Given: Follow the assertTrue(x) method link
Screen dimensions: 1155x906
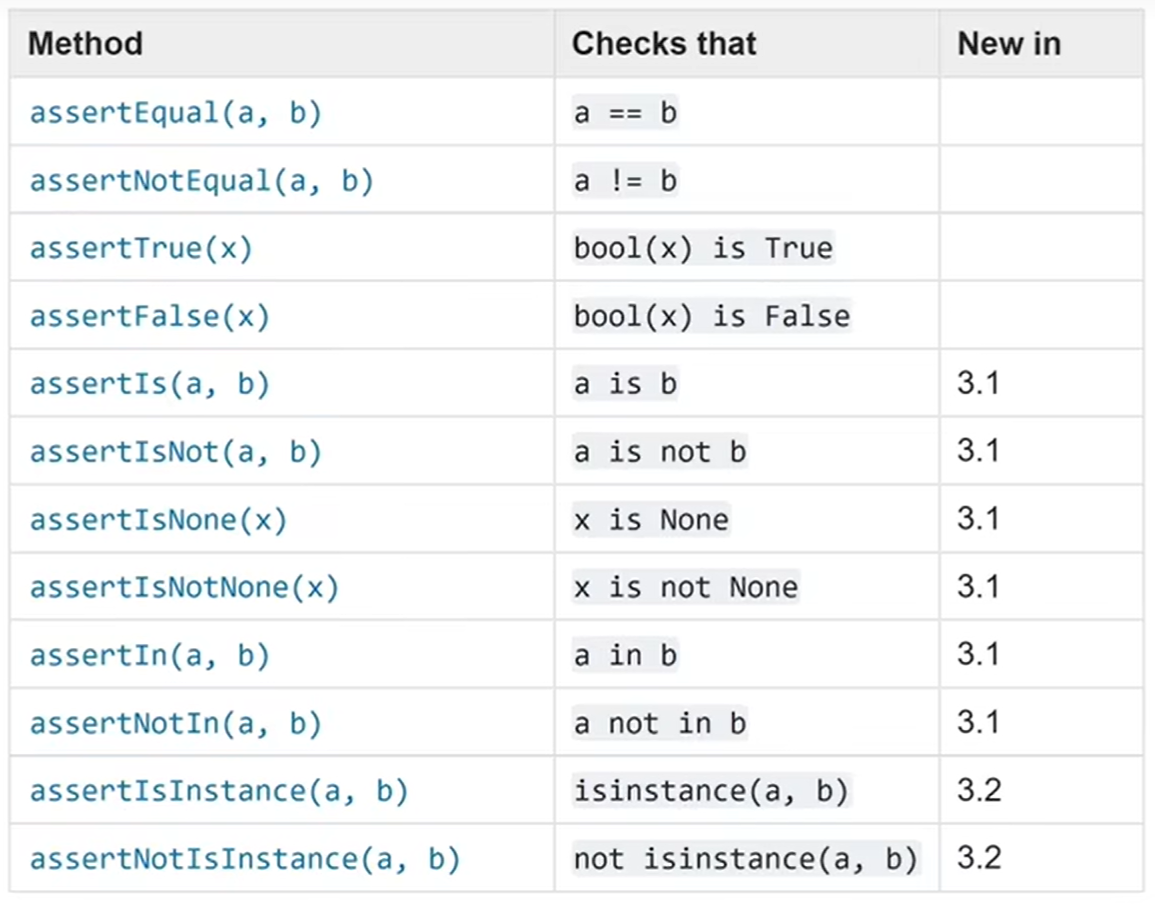Looking at the screenshot, I should pos(141,248).
